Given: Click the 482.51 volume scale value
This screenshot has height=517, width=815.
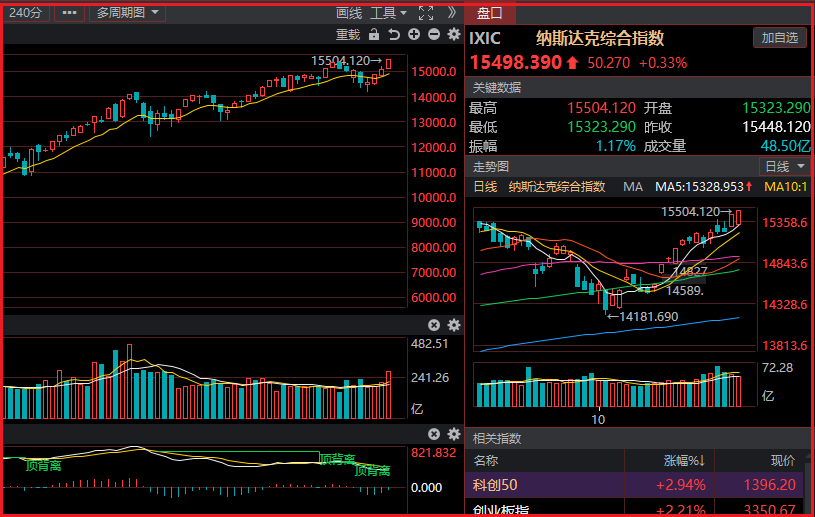Looking at the screenshot, I should pos(429,343).
